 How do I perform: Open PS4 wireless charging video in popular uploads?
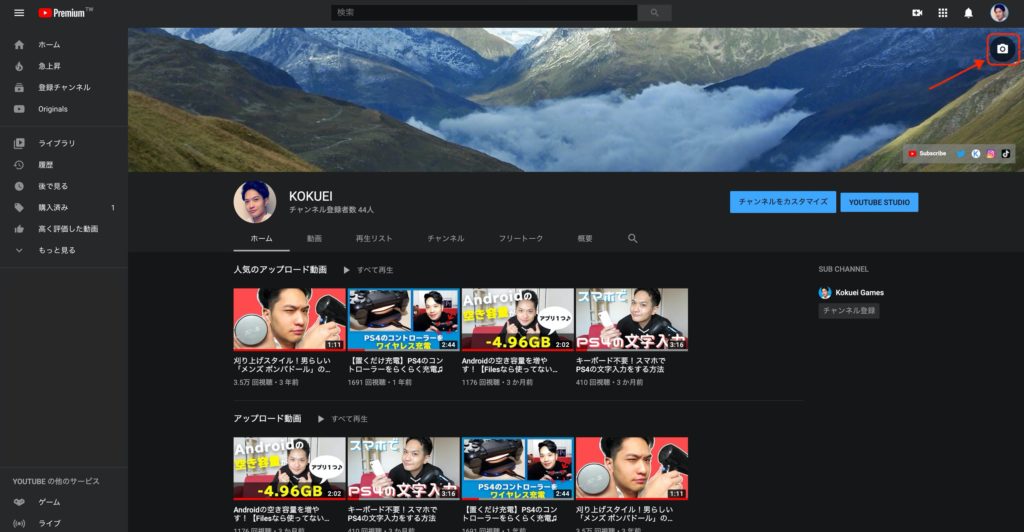(x=404, y=320)
